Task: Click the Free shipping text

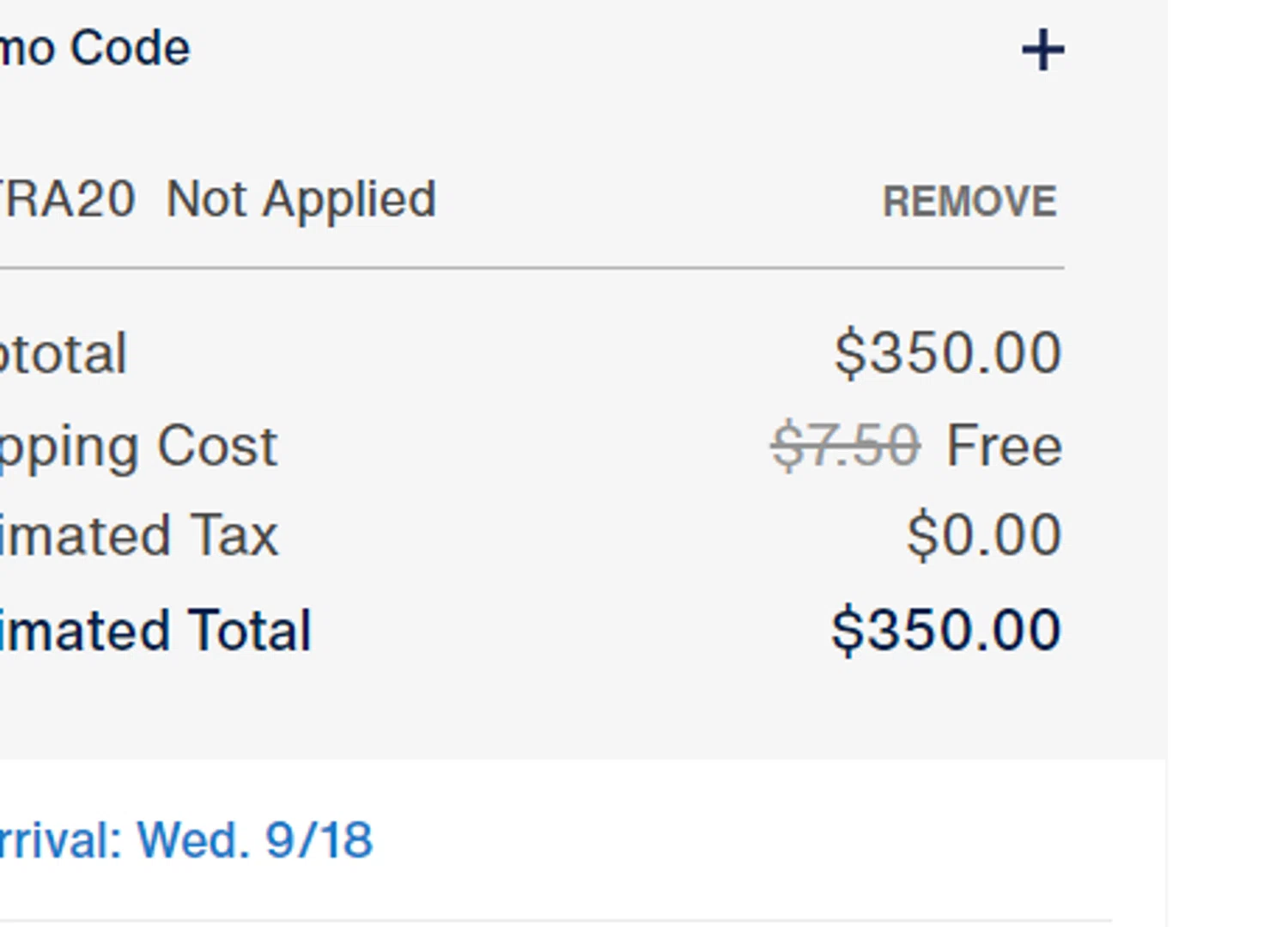Action: click(x=1004, y=446)
